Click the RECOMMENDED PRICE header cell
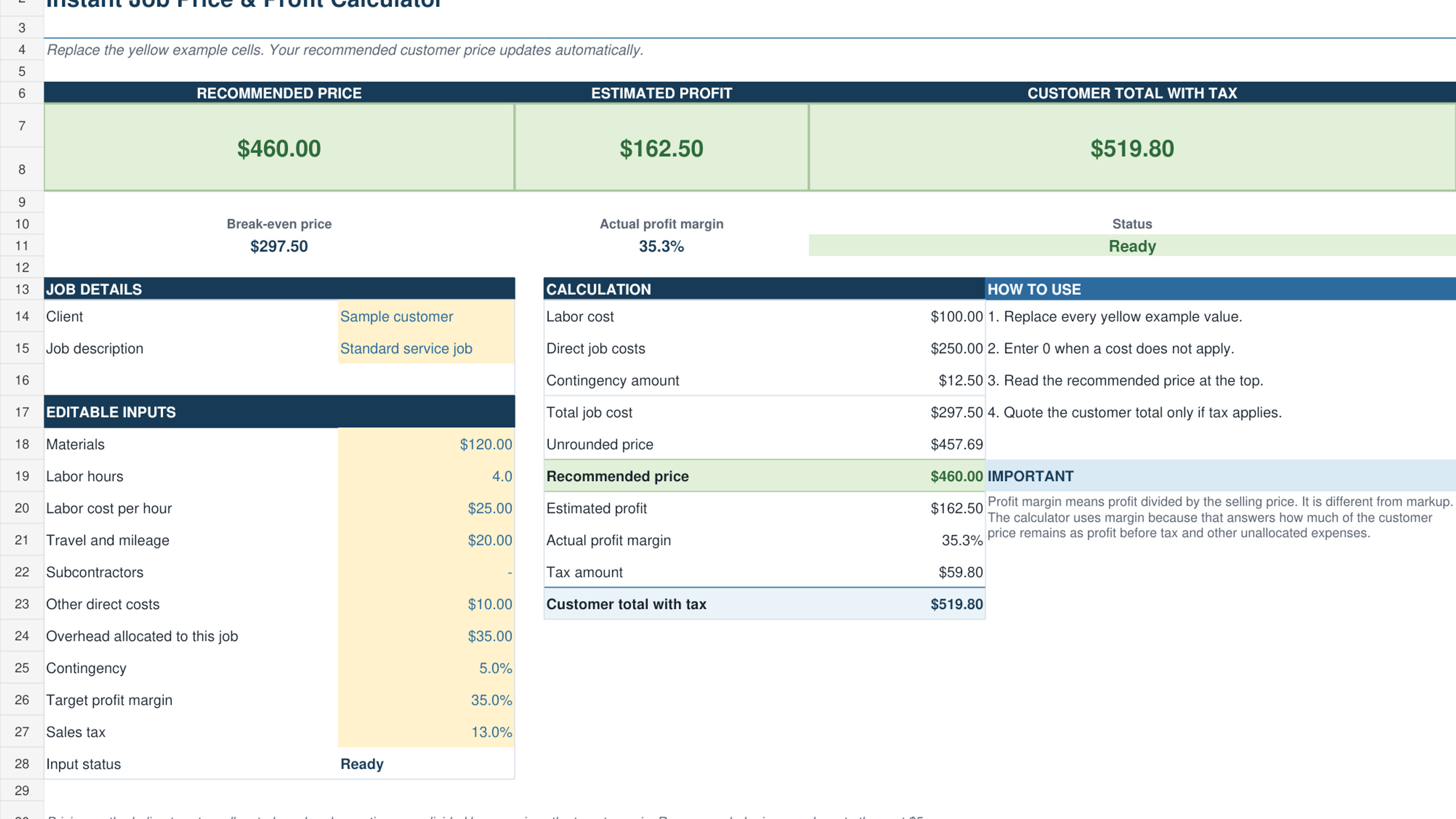This screenshot has height=819, width=1456. [x=279, y=93]
